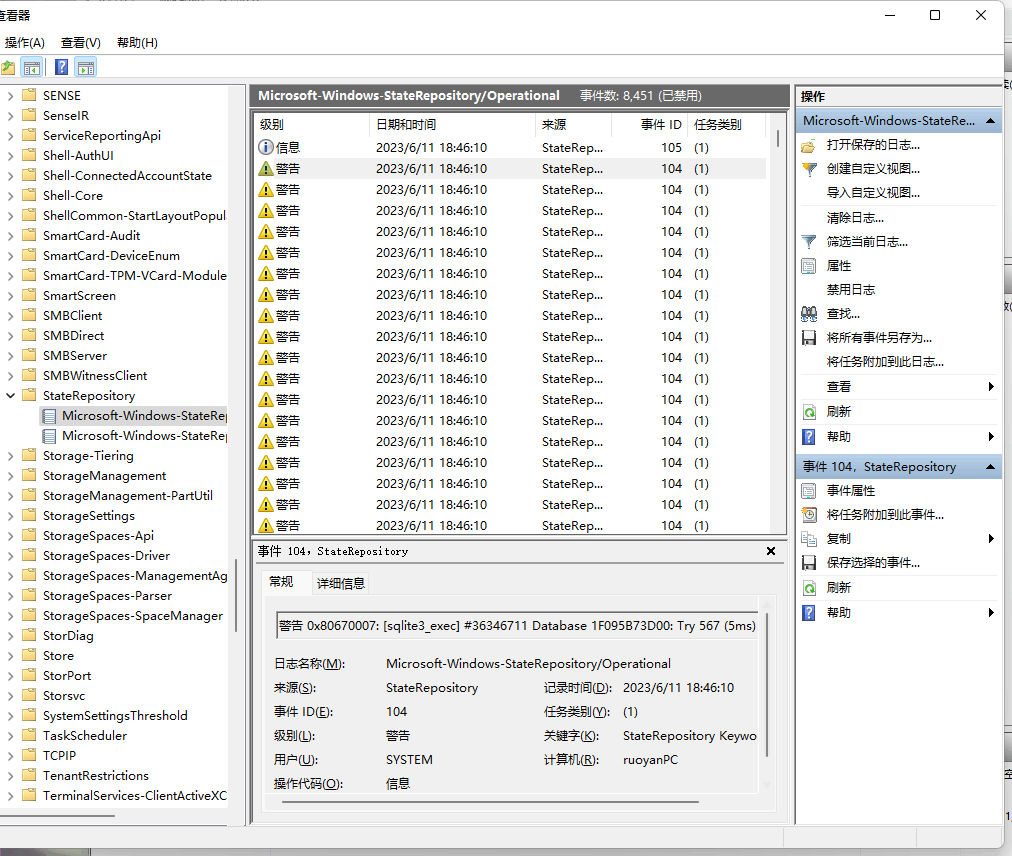Image resolution: width=1012 pixels, height=856 pixels.
Task: Click 导入自定义视图... action
Action: 873,193
